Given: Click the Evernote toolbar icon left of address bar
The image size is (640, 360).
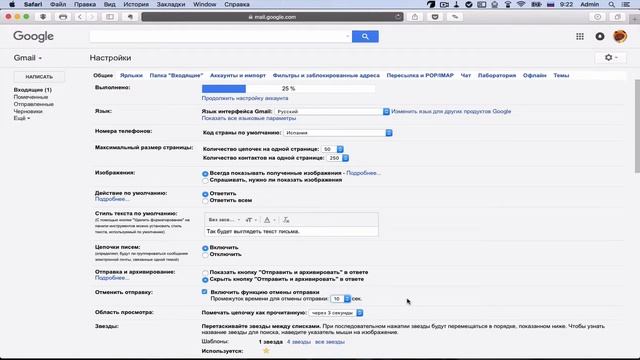Looking at the screenshot, I should (x=130, y=17).
